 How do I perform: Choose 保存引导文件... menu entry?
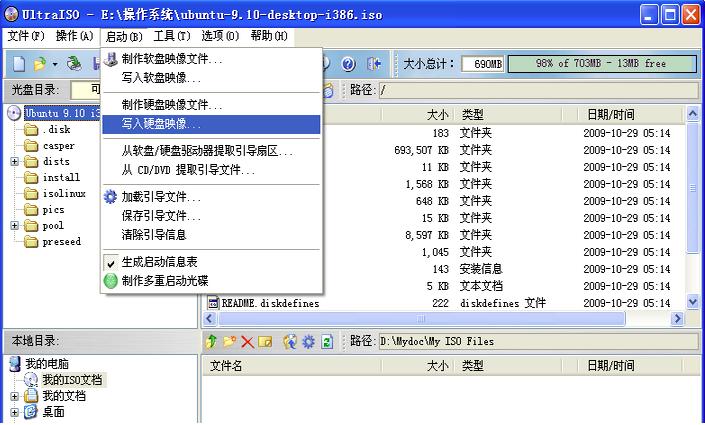(211, 216)
